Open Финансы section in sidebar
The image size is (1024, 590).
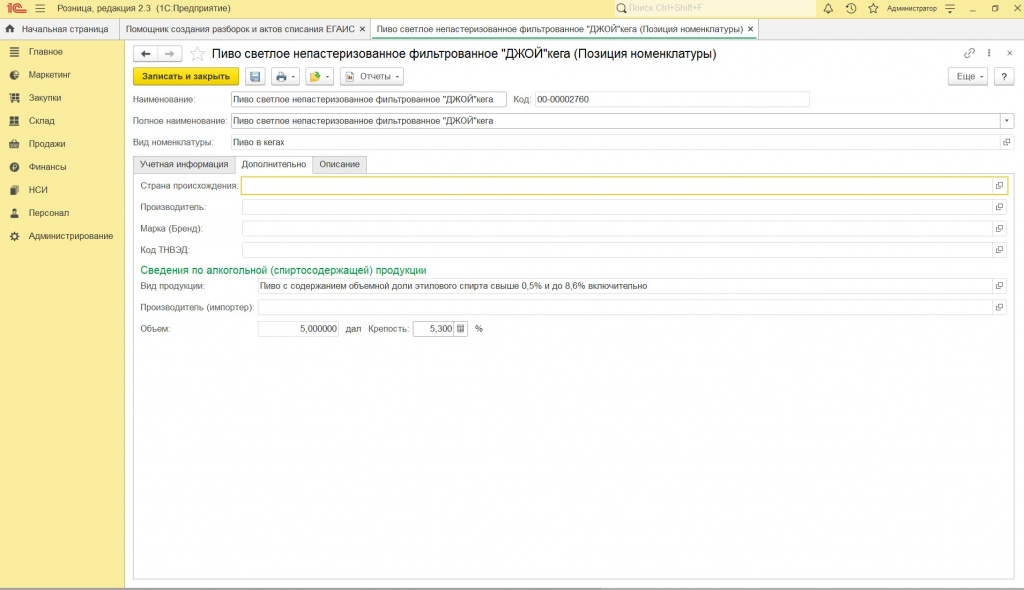47,167
